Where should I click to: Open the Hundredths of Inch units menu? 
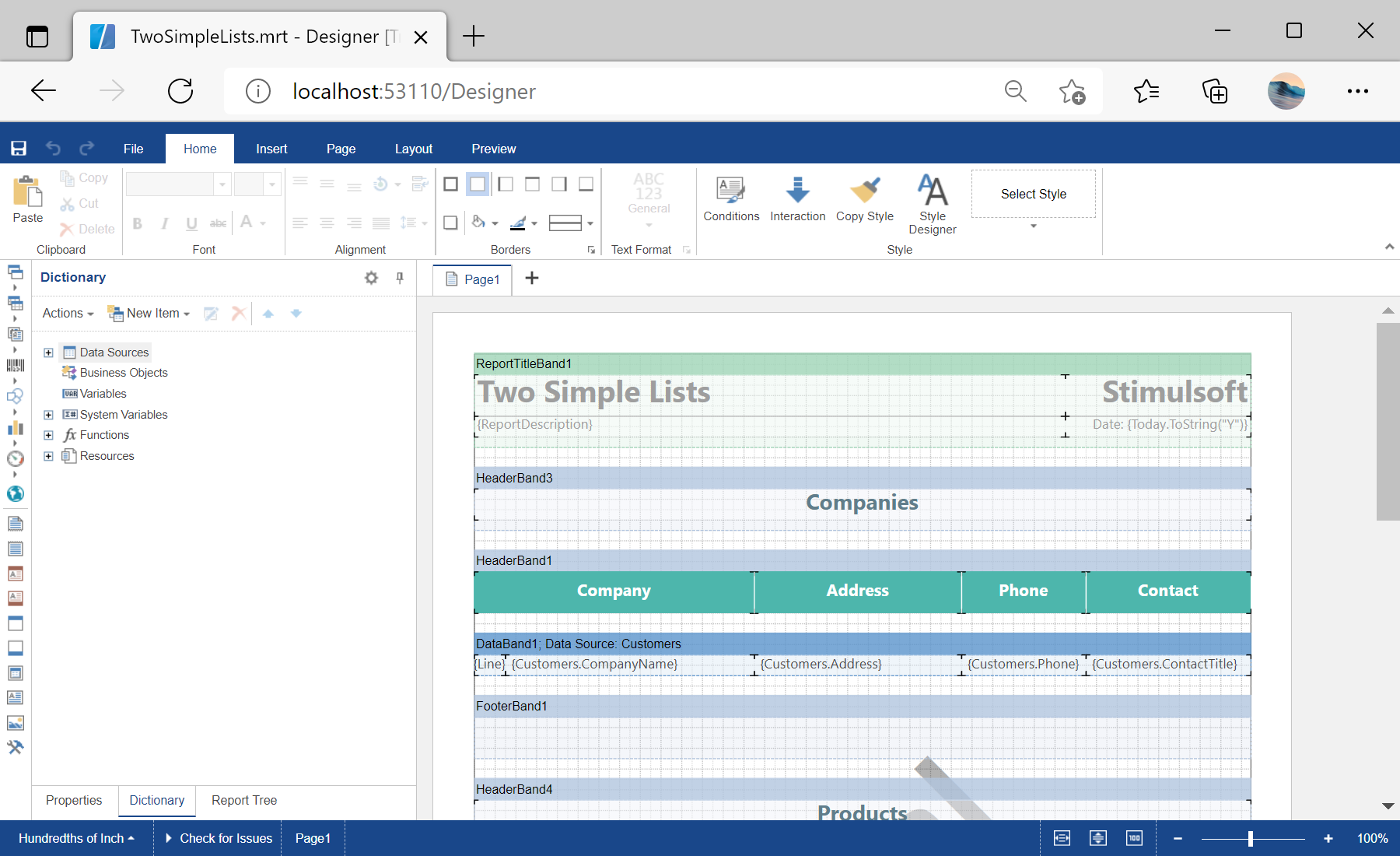coord(75,838)
